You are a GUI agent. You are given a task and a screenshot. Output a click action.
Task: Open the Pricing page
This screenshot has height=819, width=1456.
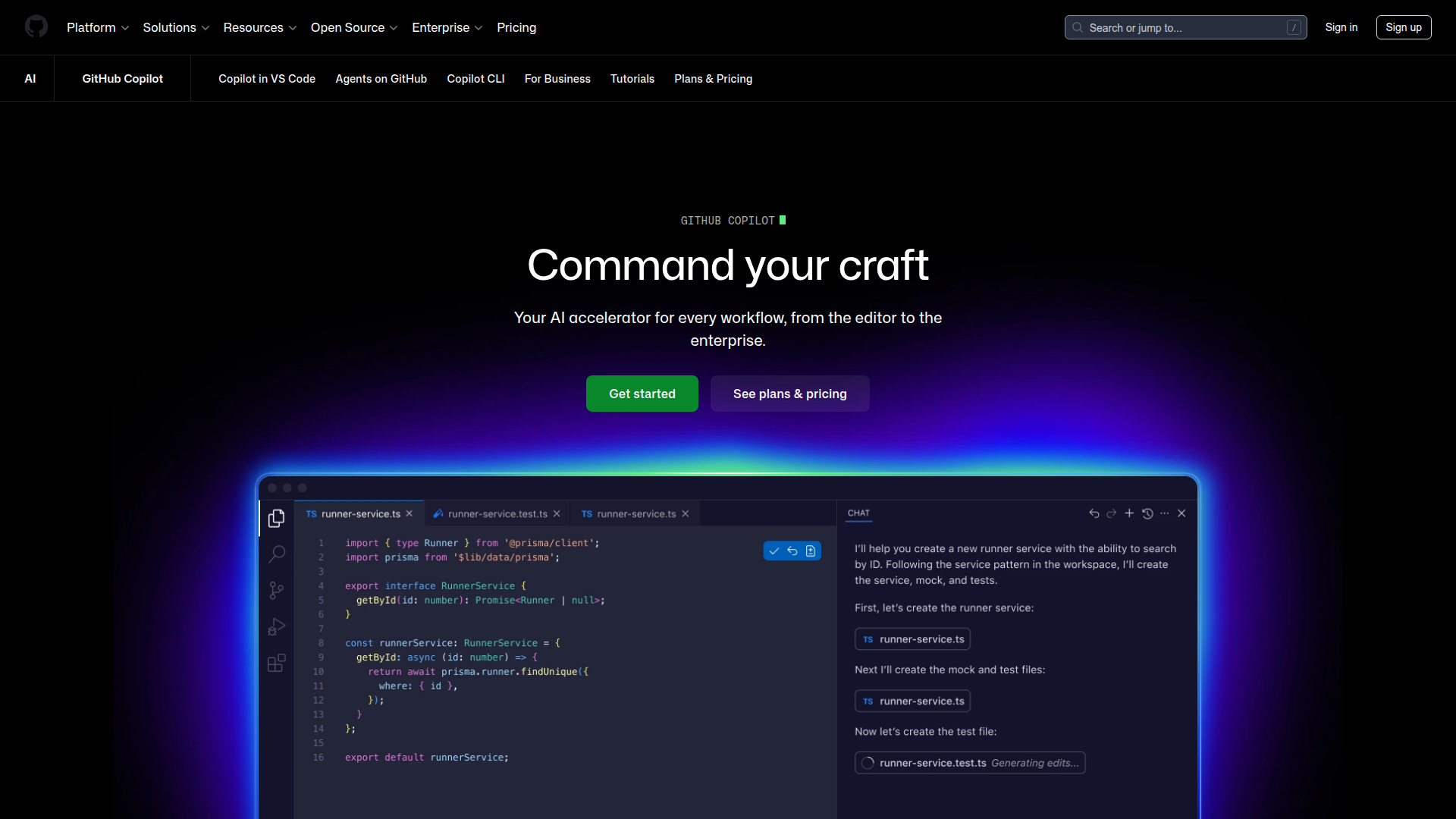pyautogui.click(x=516, y=27)
